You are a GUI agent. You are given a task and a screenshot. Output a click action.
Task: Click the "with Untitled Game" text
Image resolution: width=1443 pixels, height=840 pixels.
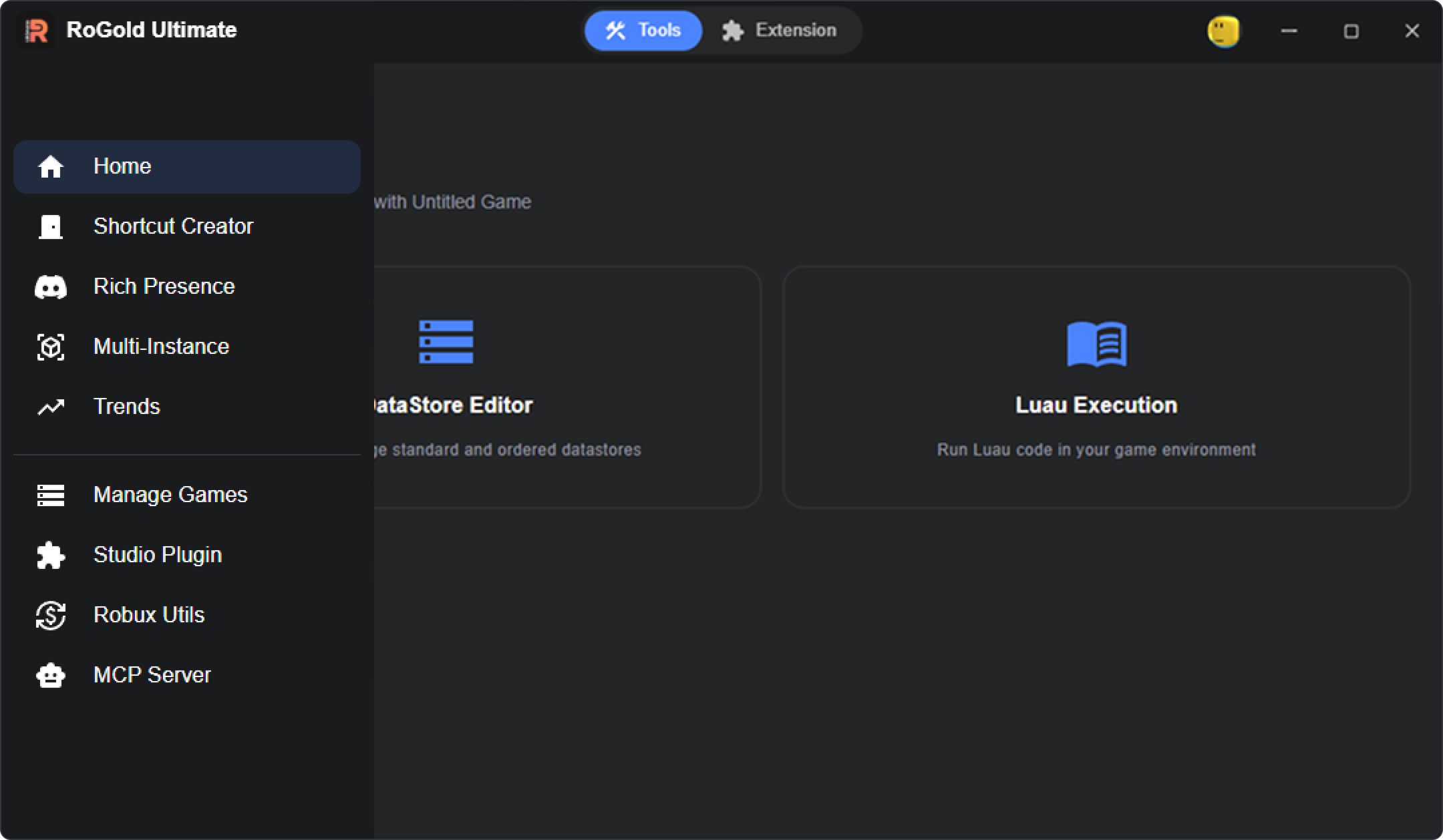[x=453, y=202]
